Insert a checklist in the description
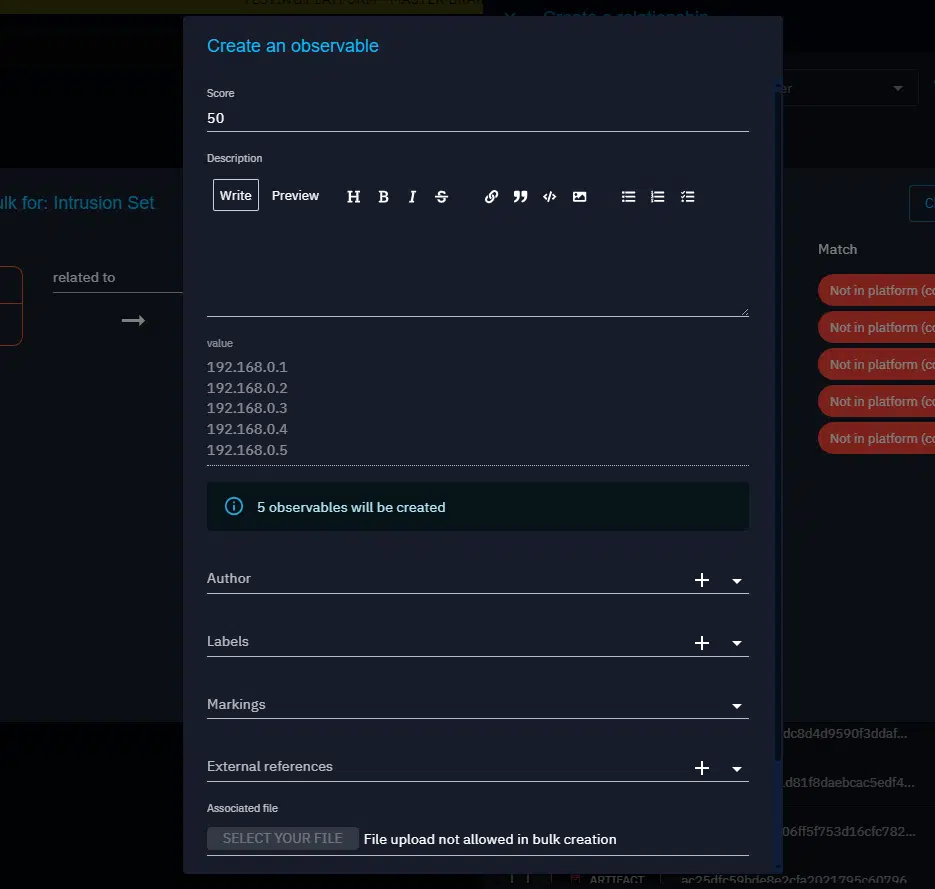 pyautogui.click(x=687, y=197)
